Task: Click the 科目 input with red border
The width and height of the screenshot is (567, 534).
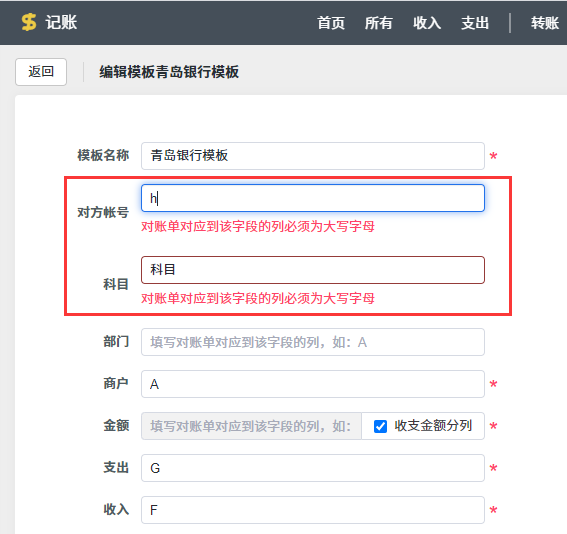Action: click(x=313, y=270)
